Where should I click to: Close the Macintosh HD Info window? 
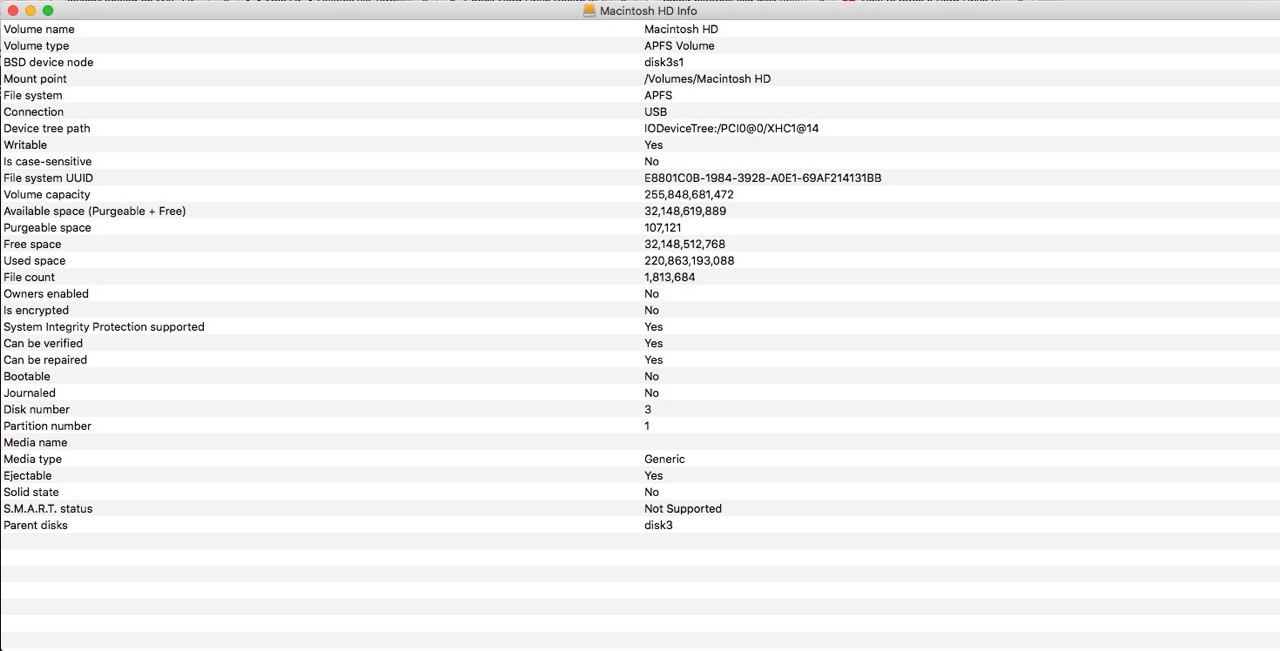pos(12,10)
